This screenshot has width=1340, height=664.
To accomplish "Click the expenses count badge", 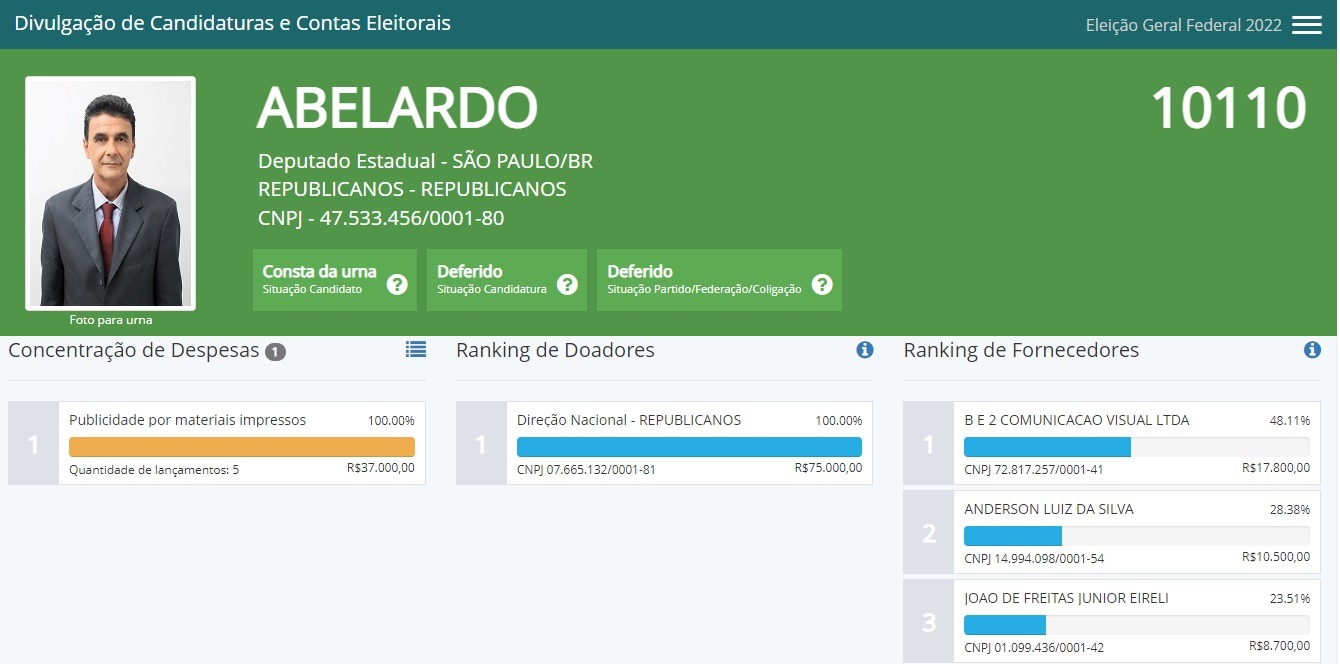I will click(x=276, y=352).
